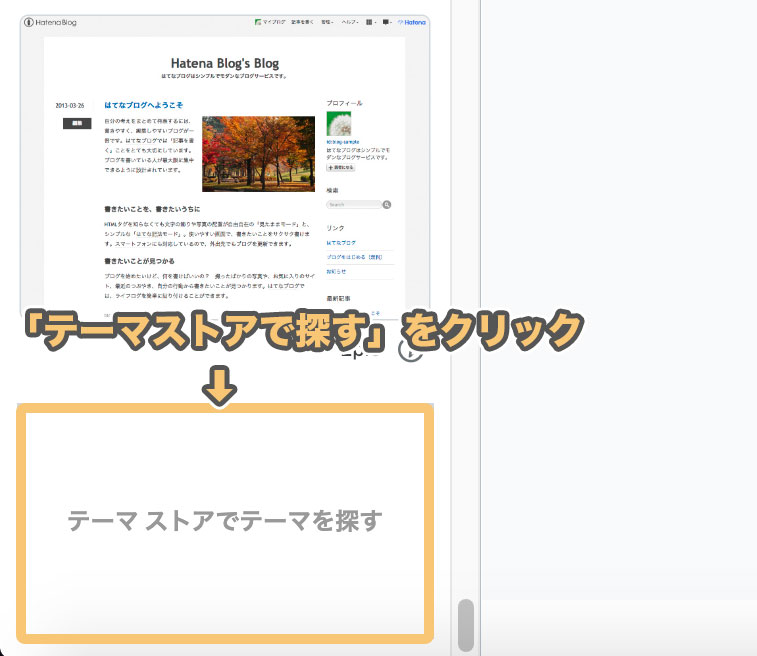The image size is (757, 656).
Task: Expand the 管理 dropdown in the header
Action: point(327,21)
